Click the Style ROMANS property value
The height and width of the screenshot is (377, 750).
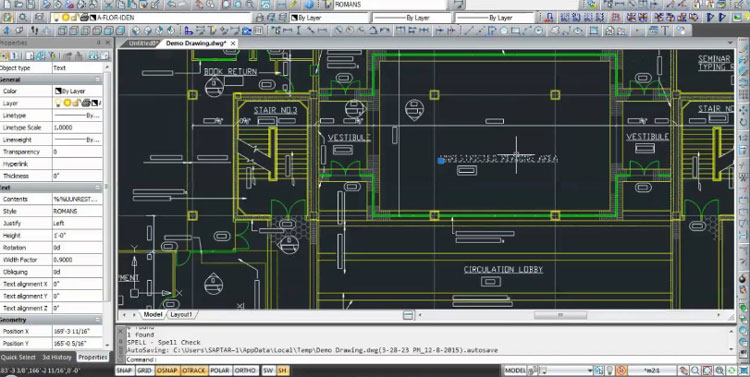click(x=77, y=211)
